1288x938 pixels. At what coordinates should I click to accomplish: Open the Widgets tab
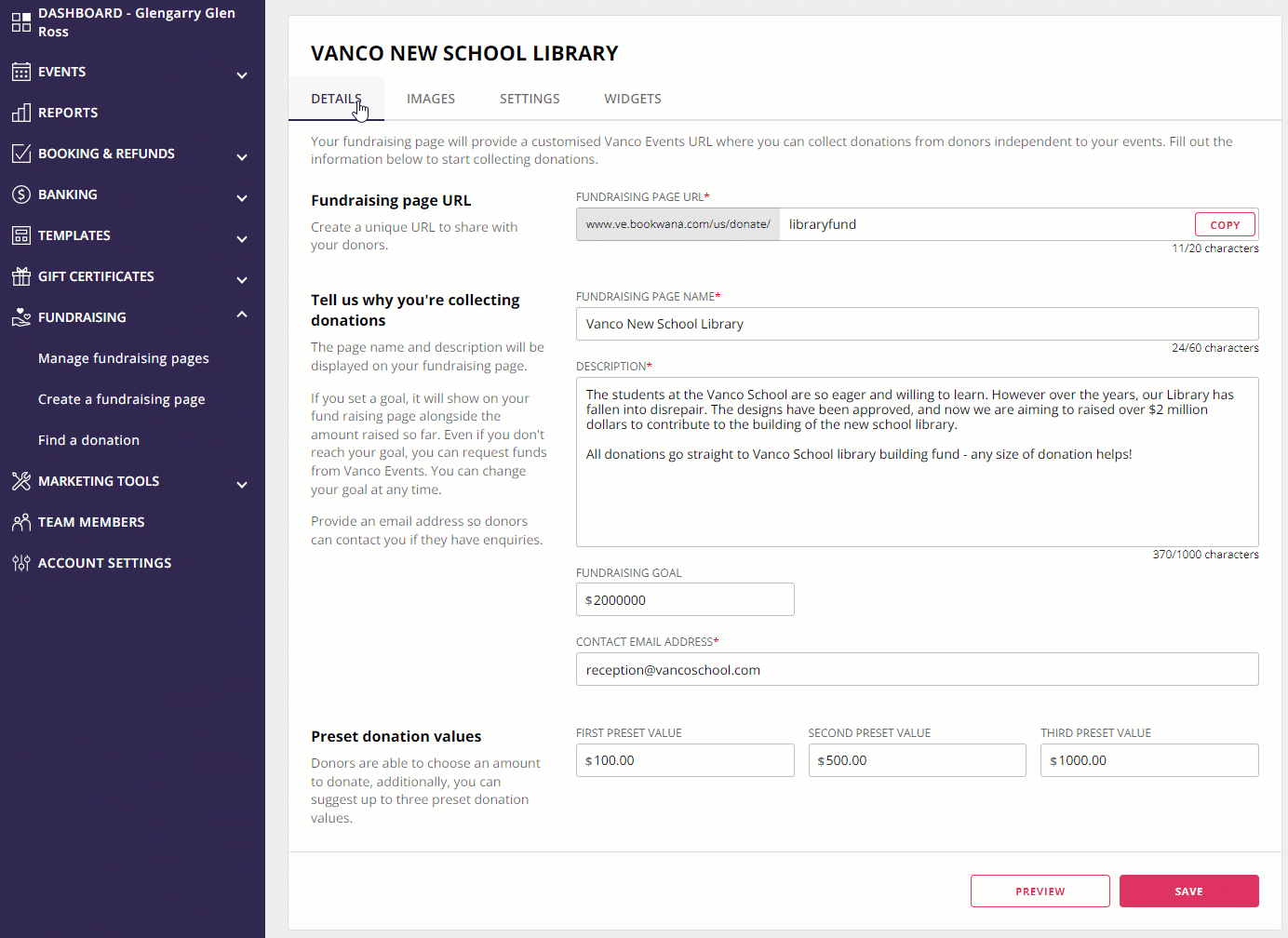point(632,99)
